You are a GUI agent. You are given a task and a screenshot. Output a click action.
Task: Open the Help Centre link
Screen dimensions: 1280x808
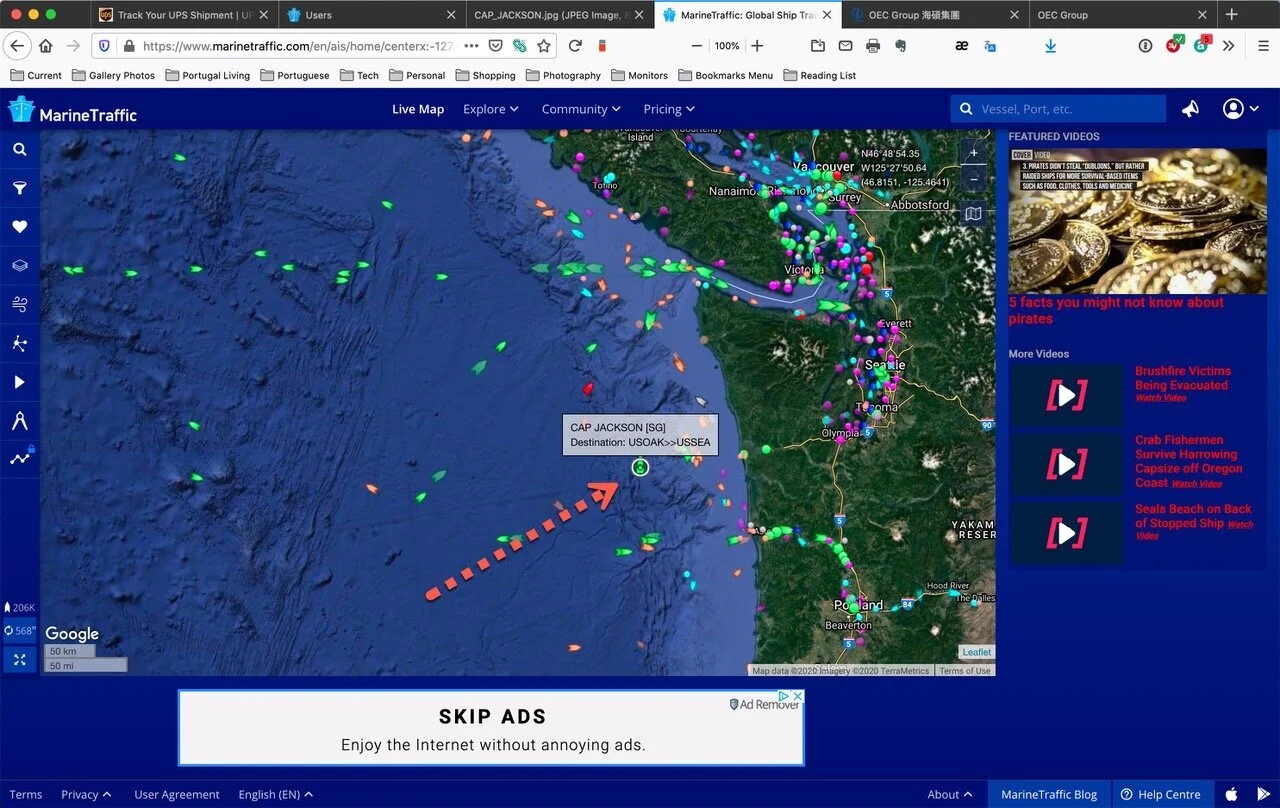1160,794
